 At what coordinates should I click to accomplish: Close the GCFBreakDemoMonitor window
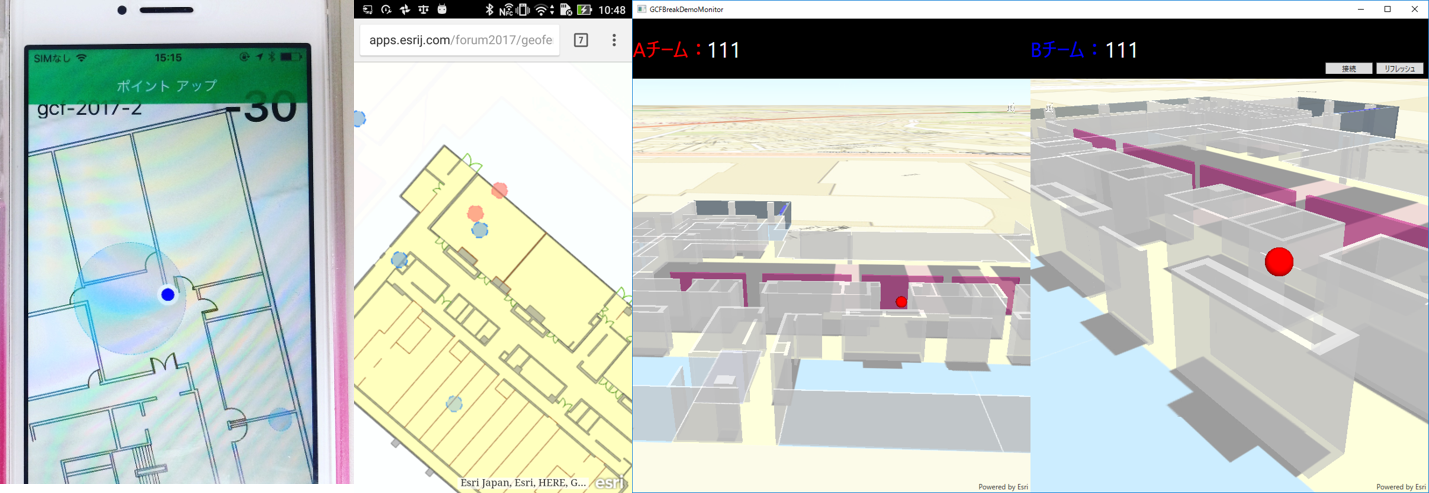(1414, 9)
